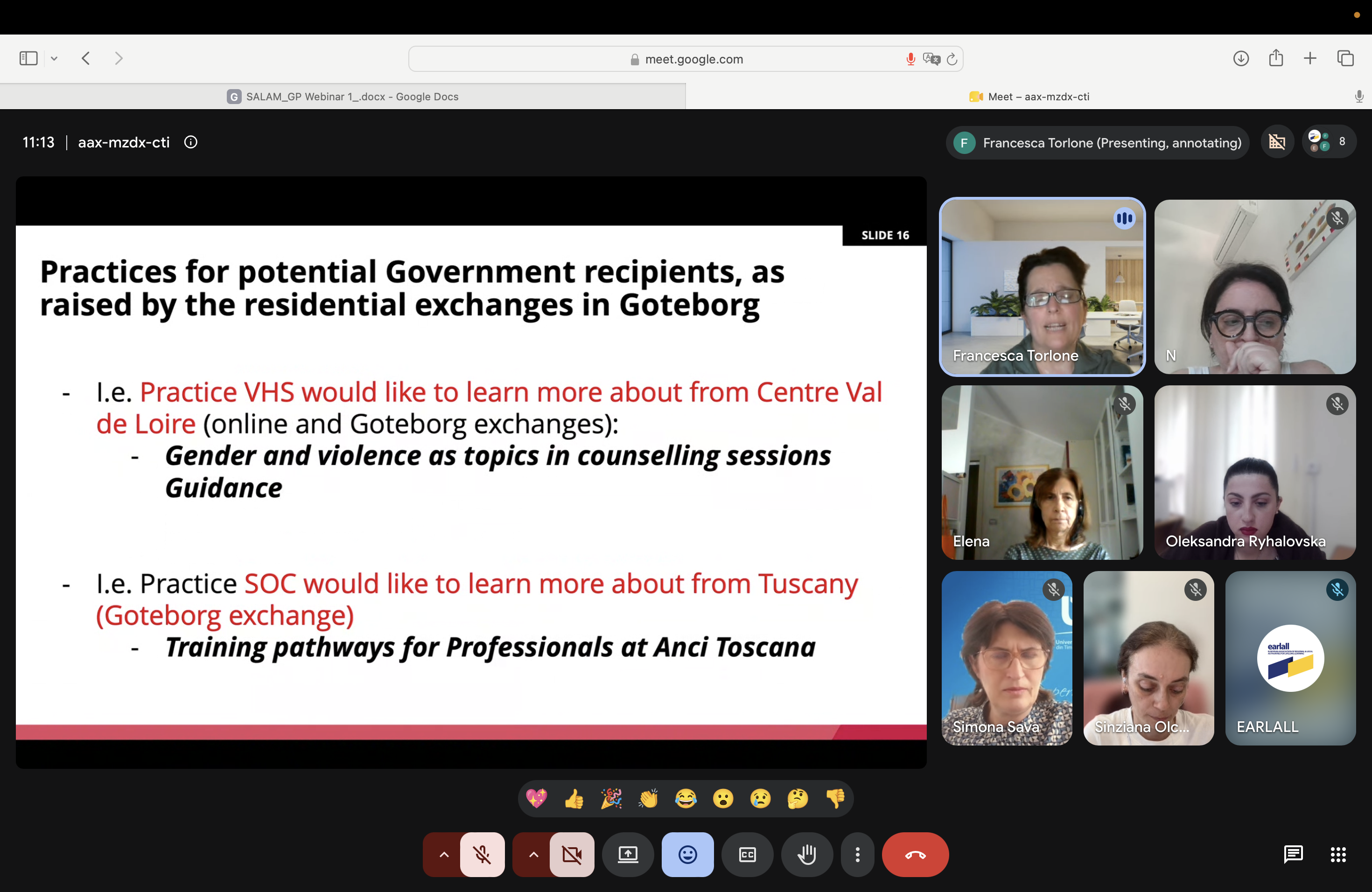
Task: Open meeting details info icon
Action: (x=191, y=142)
